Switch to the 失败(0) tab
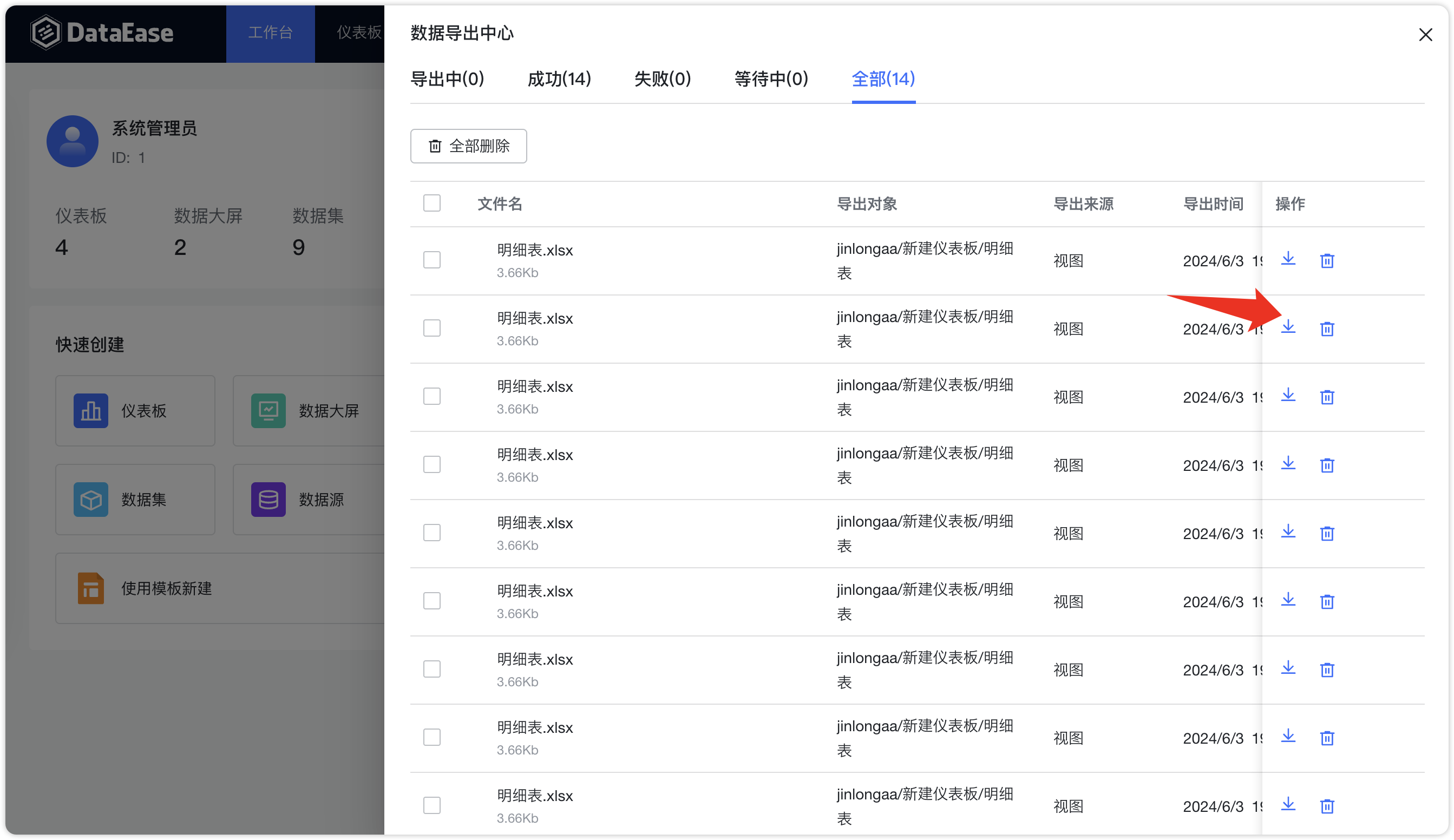The height and width of the screenshot is (840, 1454). click(x=663, y=79)
